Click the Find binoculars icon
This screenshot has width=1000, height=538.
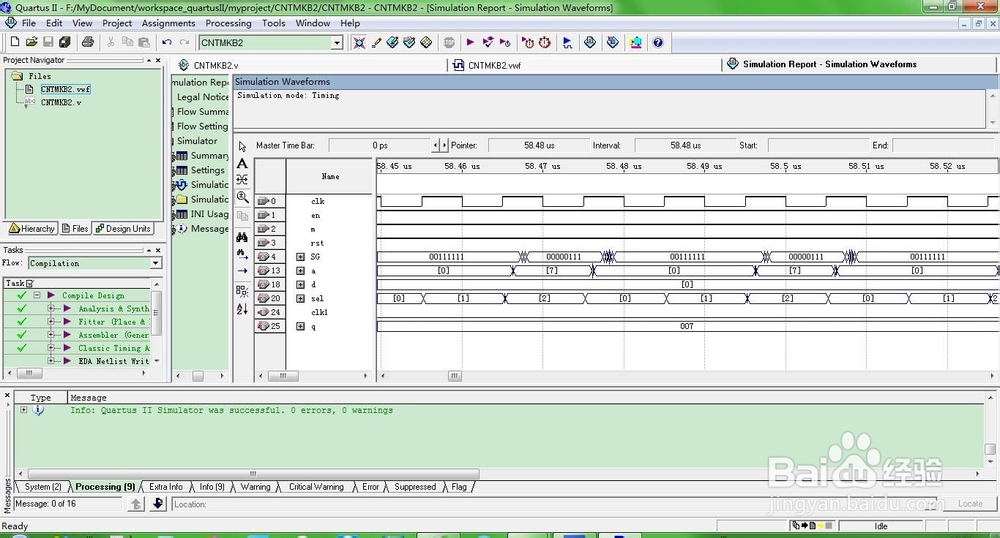pyautogui.click(x=242, y=237)
